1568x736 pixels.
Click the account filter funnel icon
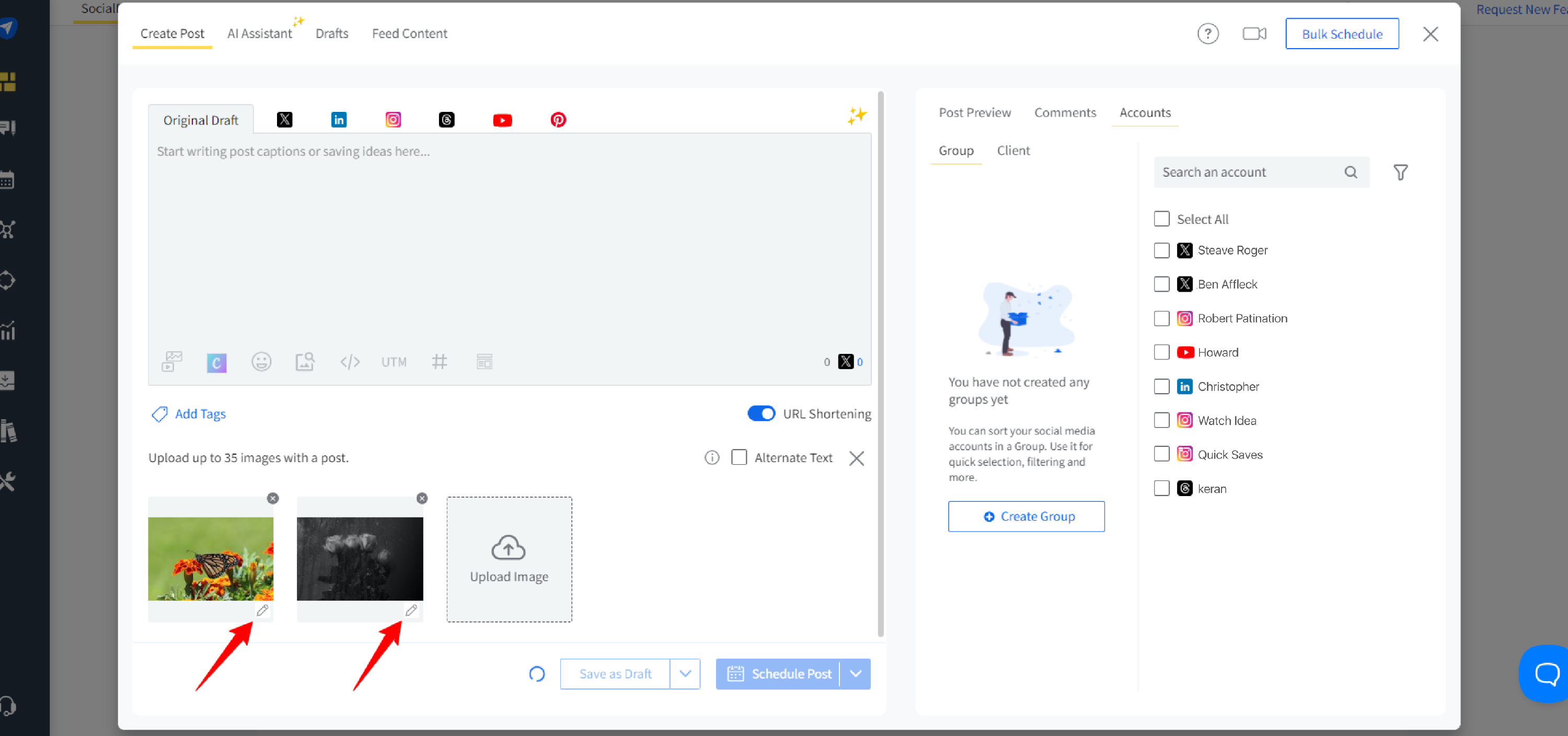[x=1400, y=172]
